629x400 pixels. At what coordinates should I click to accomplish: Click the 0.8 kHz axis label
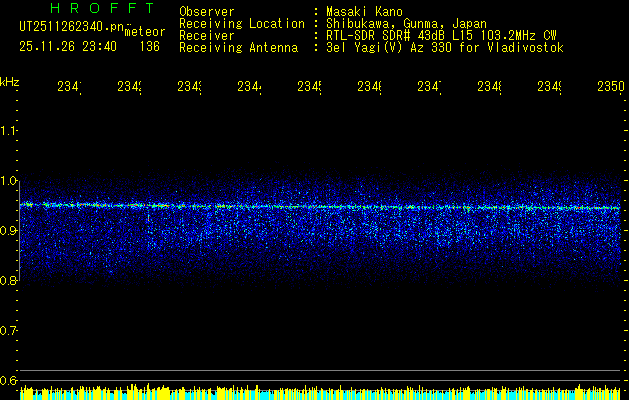tap(8, 280)
